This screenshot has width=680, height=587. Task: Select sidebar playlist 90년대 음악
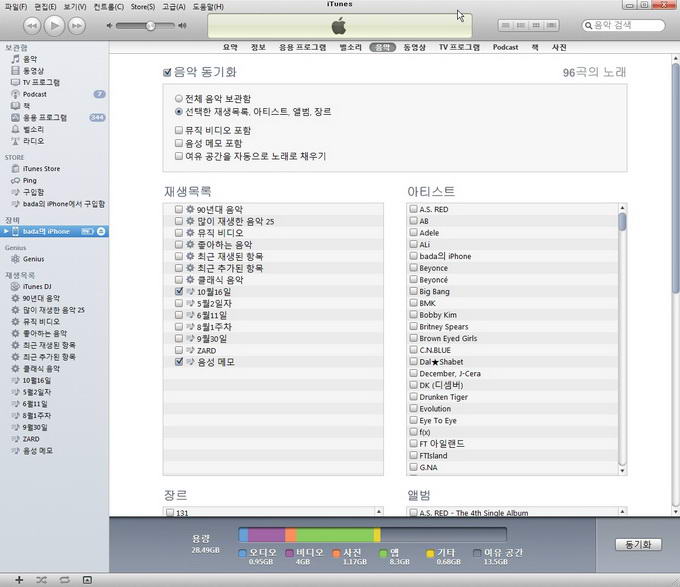pos(41,298)
